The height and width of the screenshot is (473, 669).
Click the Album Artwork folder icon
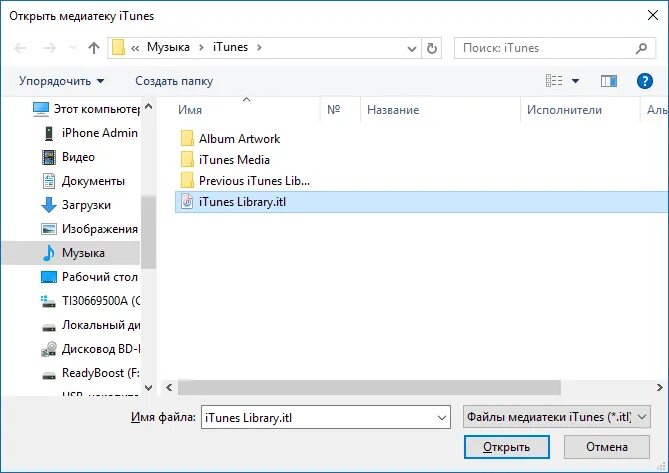[187, 139]
